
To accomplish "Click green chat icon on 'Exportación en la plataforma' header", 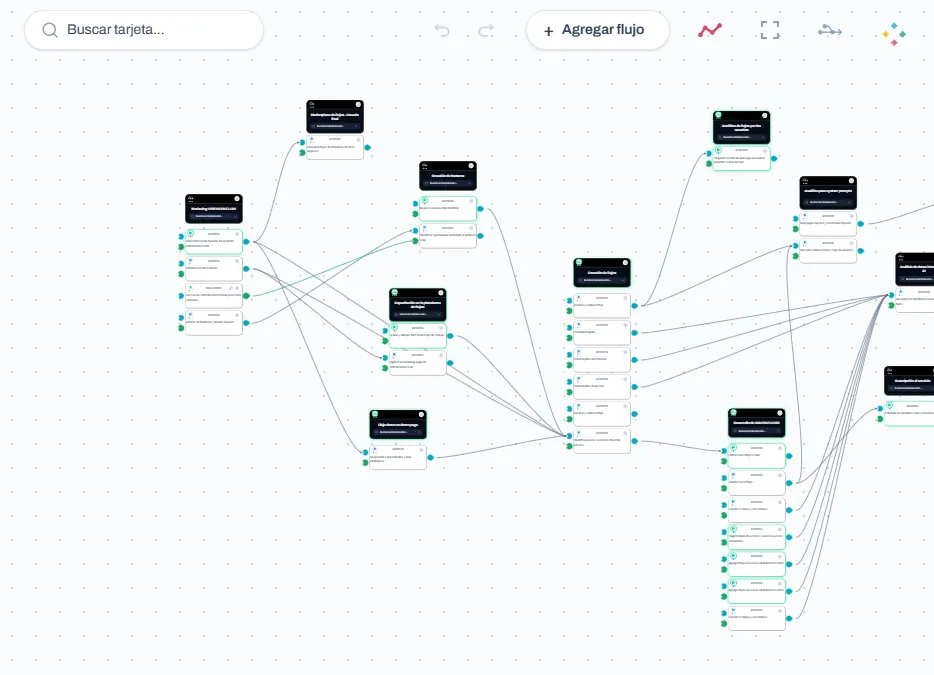I will [394, 293].
